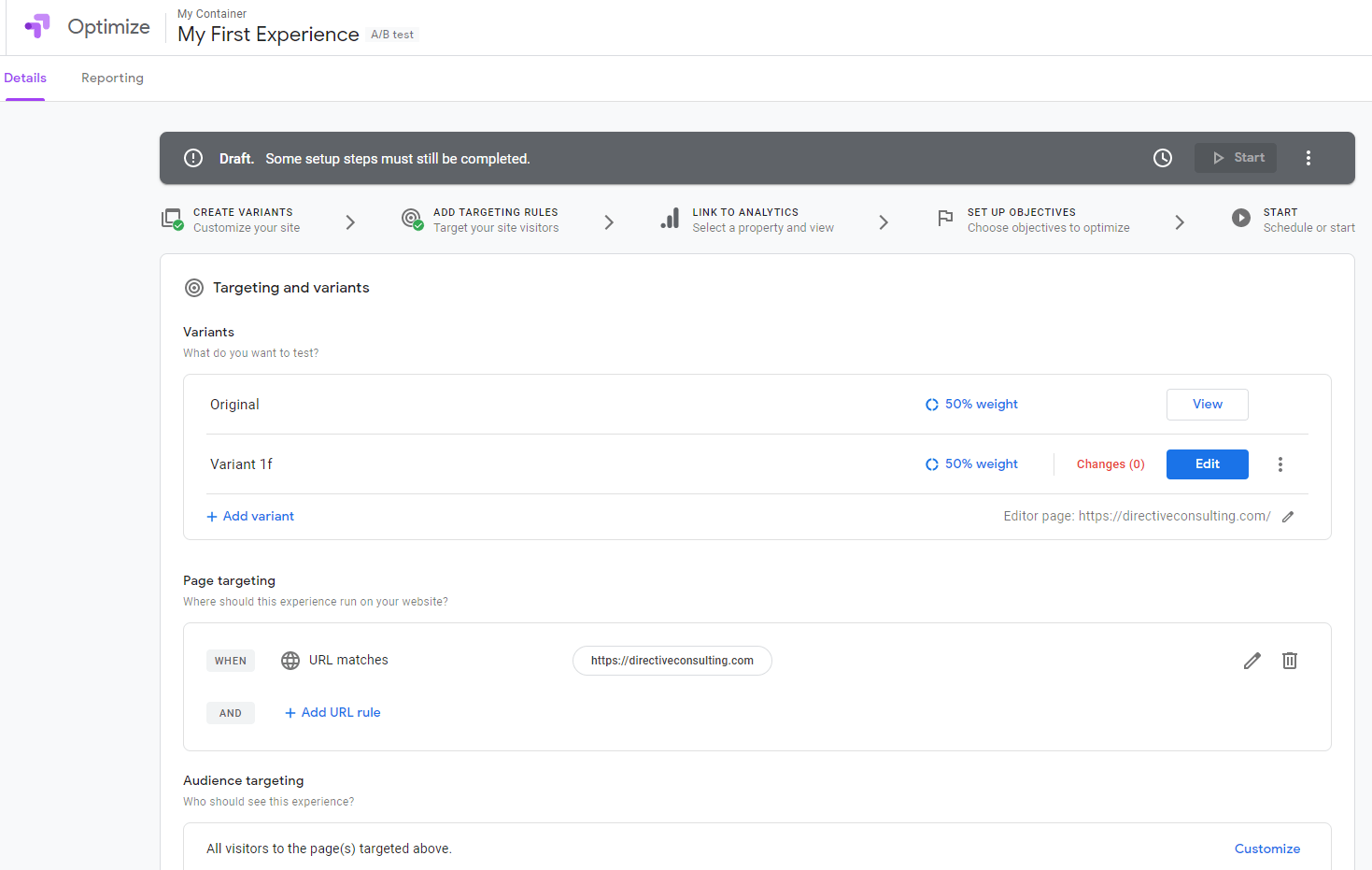Image resolution: width=1372 pixels, height=870 pixels.
Task: Click the Set Up Objectives flag icon
Action: point(945,219)
